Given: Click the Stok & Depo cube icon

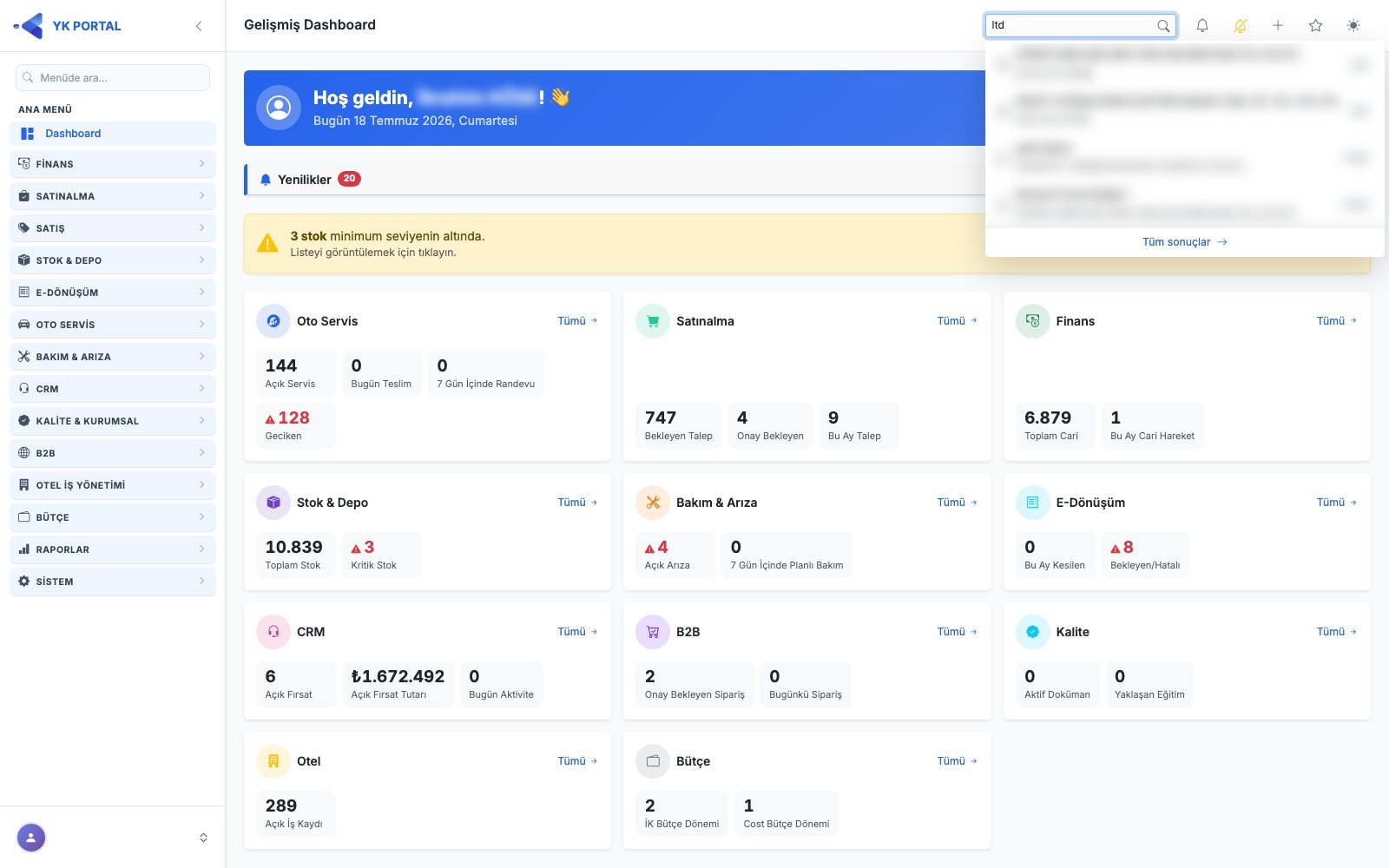Looking at the screenshot, I should pyautogui.click(x=273, y=503).
